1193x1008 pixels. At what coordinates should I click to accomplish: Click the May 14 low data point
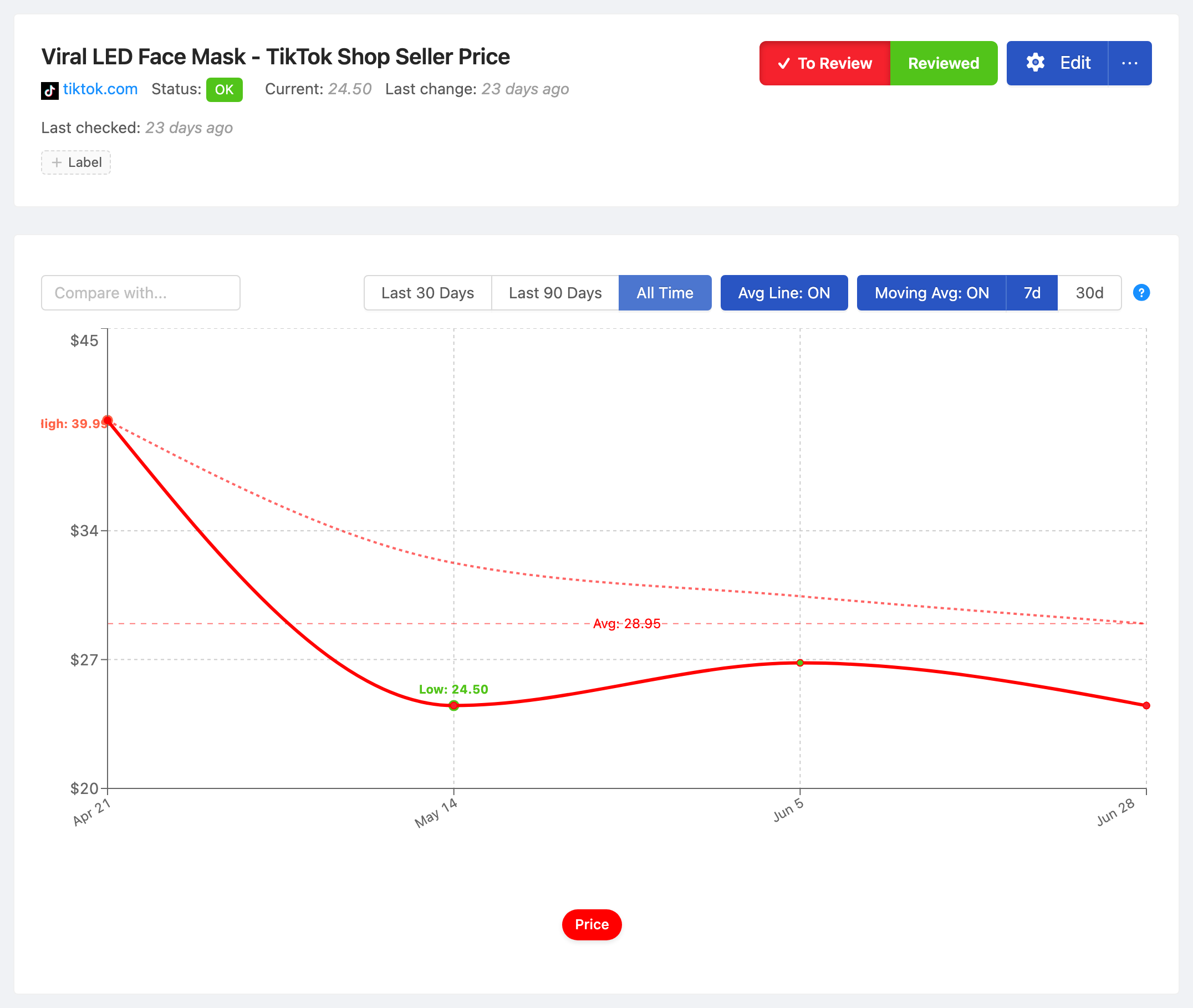coord(453,705)
